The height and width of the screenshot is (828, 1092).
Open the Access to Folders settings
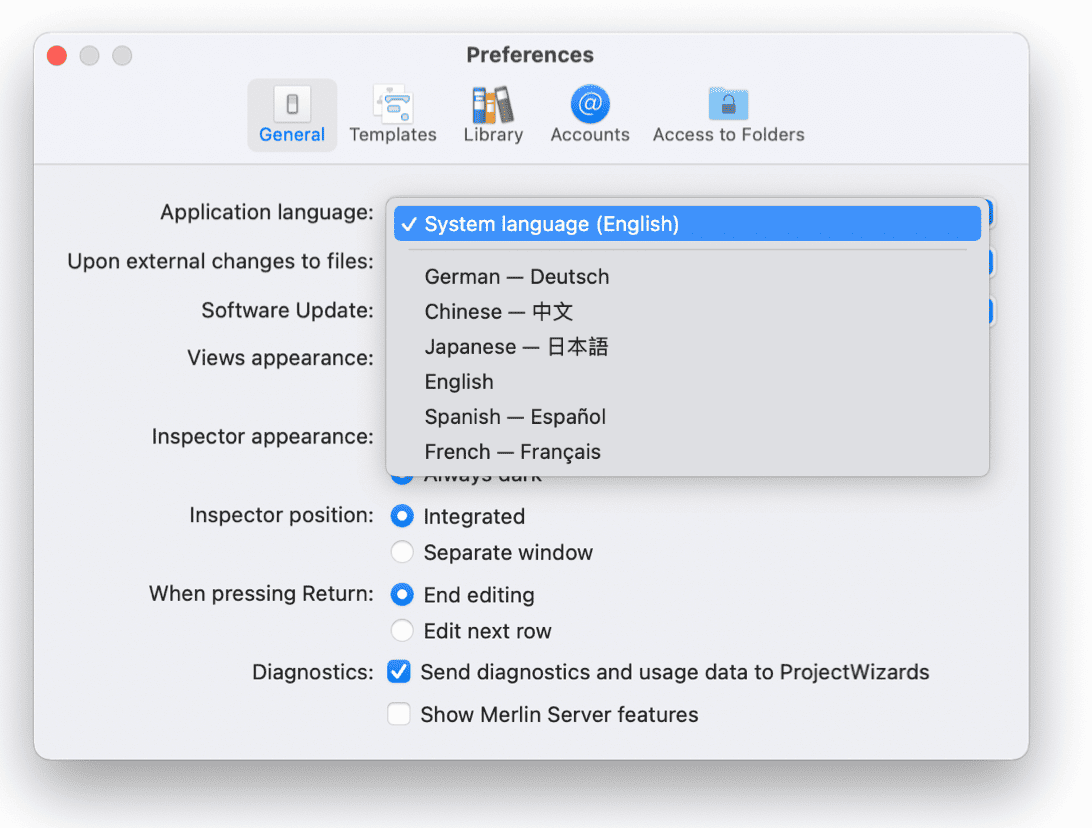(728, 113)
